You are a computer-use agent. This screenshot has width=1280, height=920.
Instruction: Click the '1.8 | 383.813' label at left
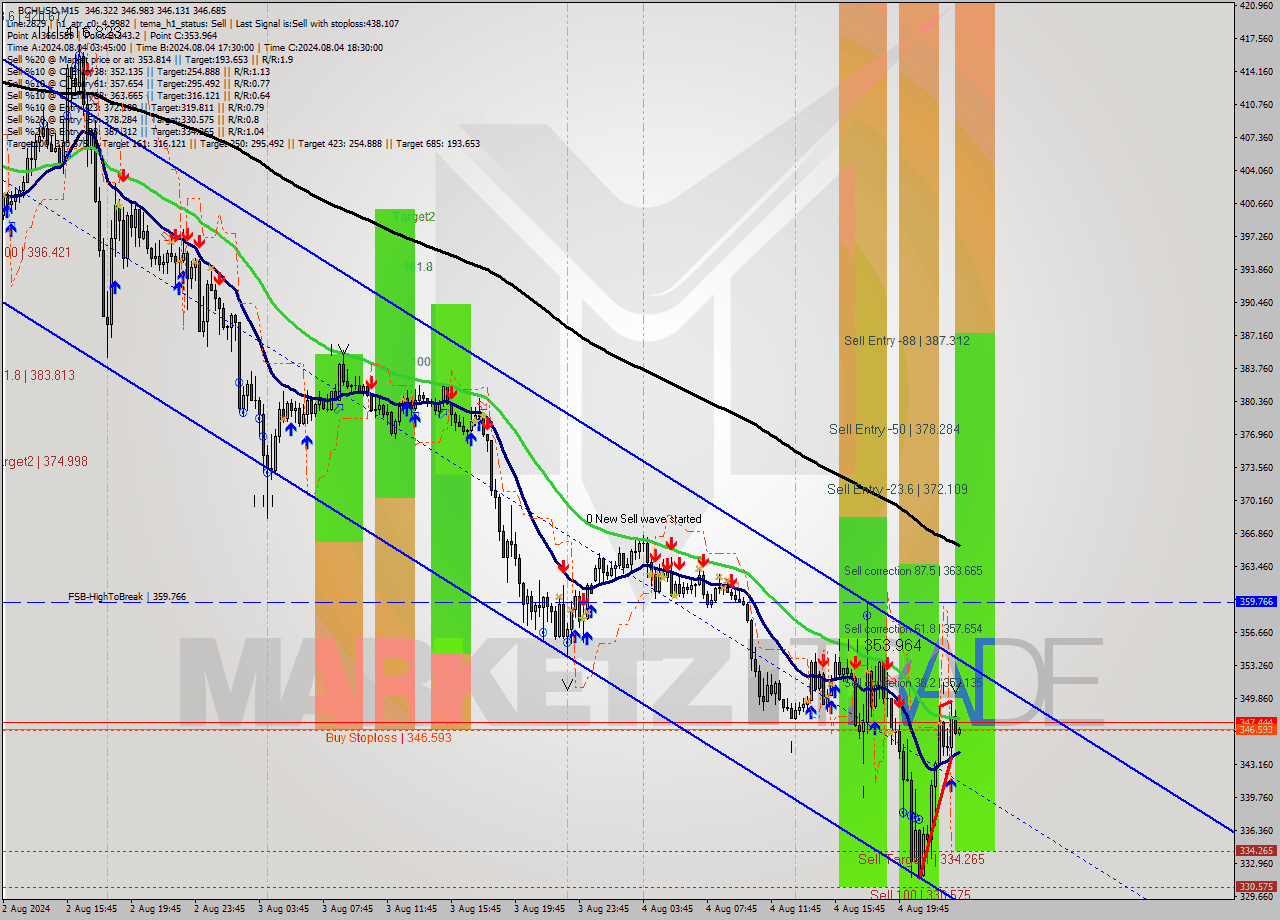(38, 375)
